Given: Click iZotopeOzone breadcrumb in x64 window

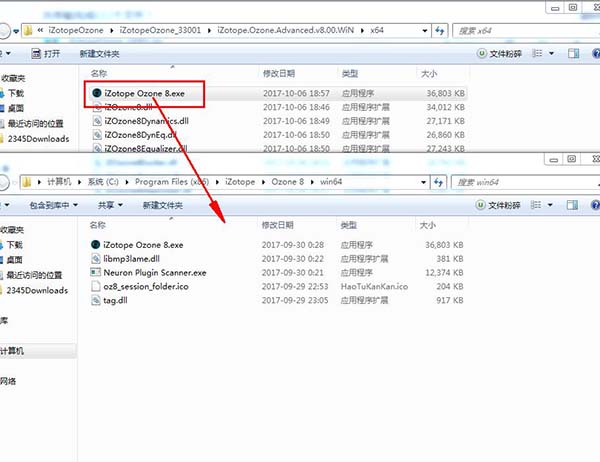Looking at the screenshot, I should click(76, 30).
